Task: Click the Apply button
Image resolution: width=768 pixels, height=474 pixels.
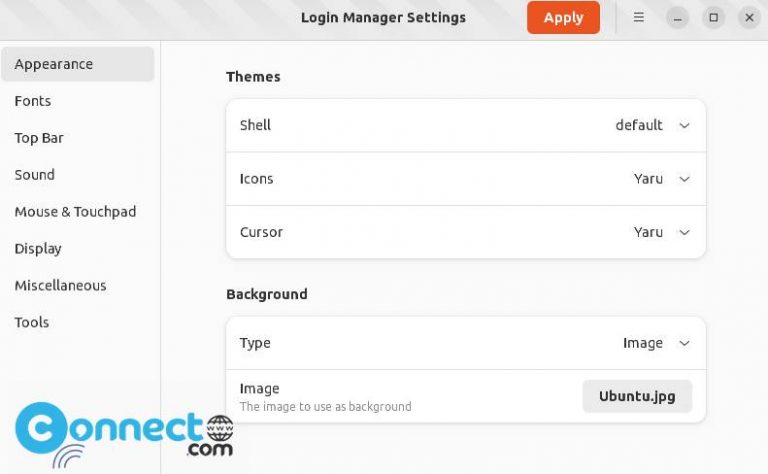Action: [563, 17]
